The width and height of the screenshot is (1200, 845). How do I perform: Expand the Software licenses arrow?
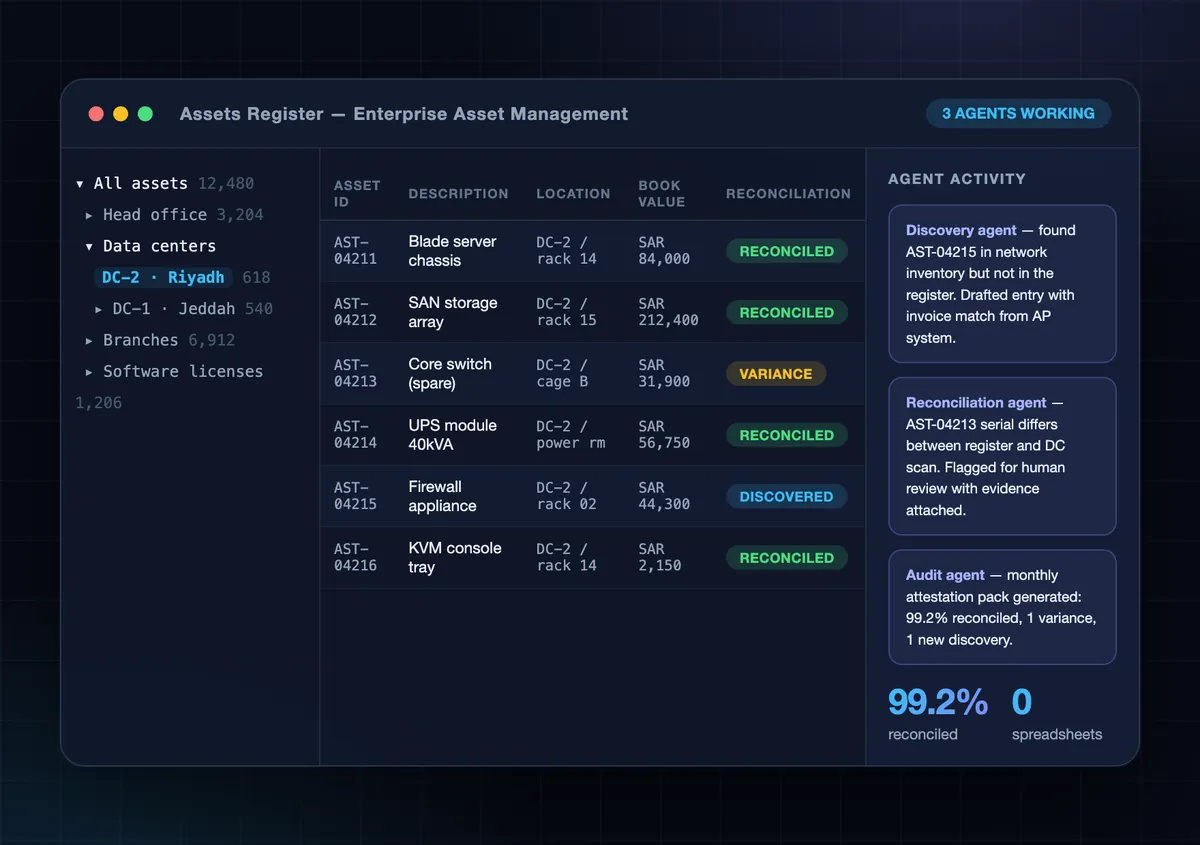[x=89, y=371]
